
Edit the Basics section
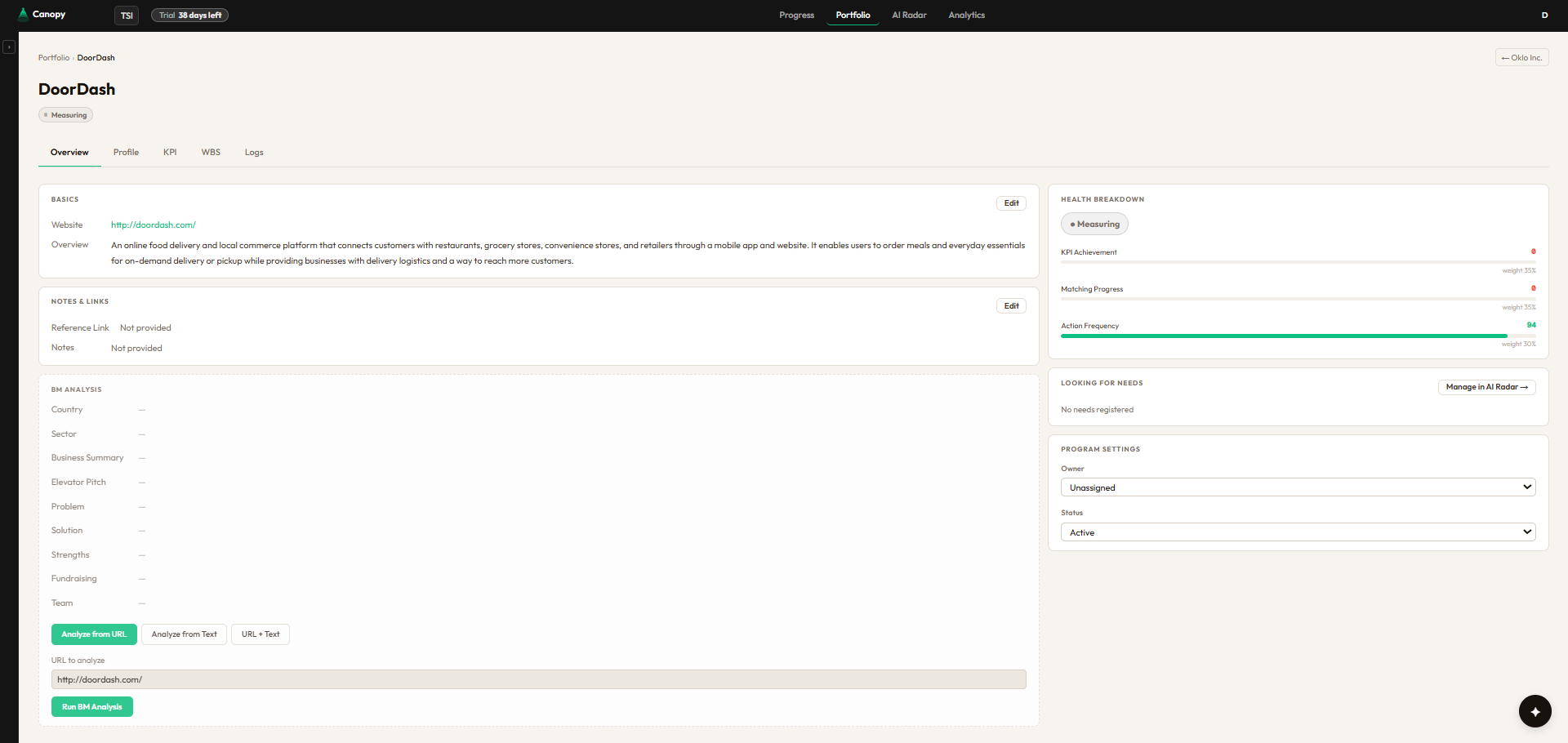(1011, 203)
